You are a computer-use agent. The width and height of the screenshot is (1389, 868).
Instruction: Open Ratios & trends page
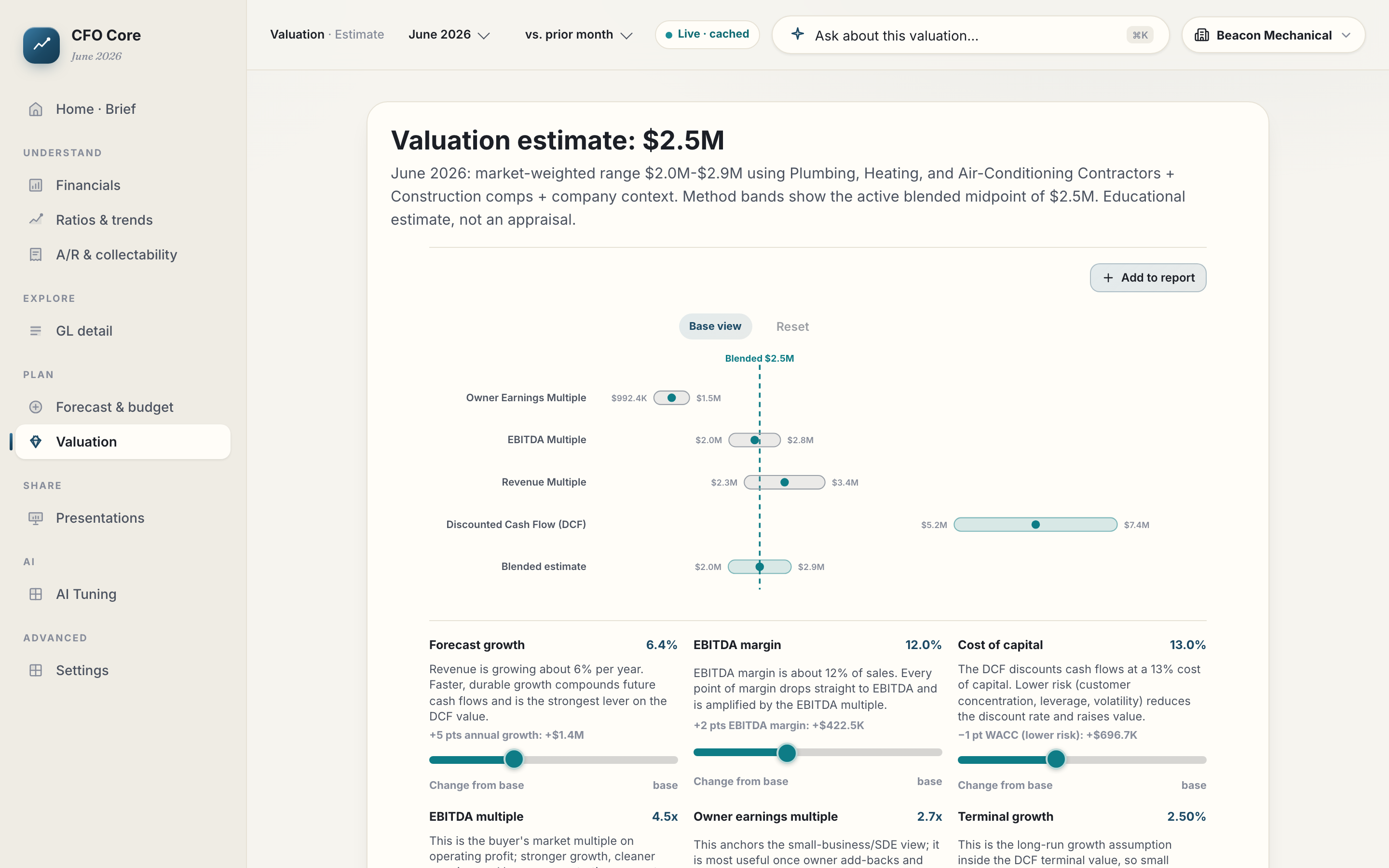[123, 220]
